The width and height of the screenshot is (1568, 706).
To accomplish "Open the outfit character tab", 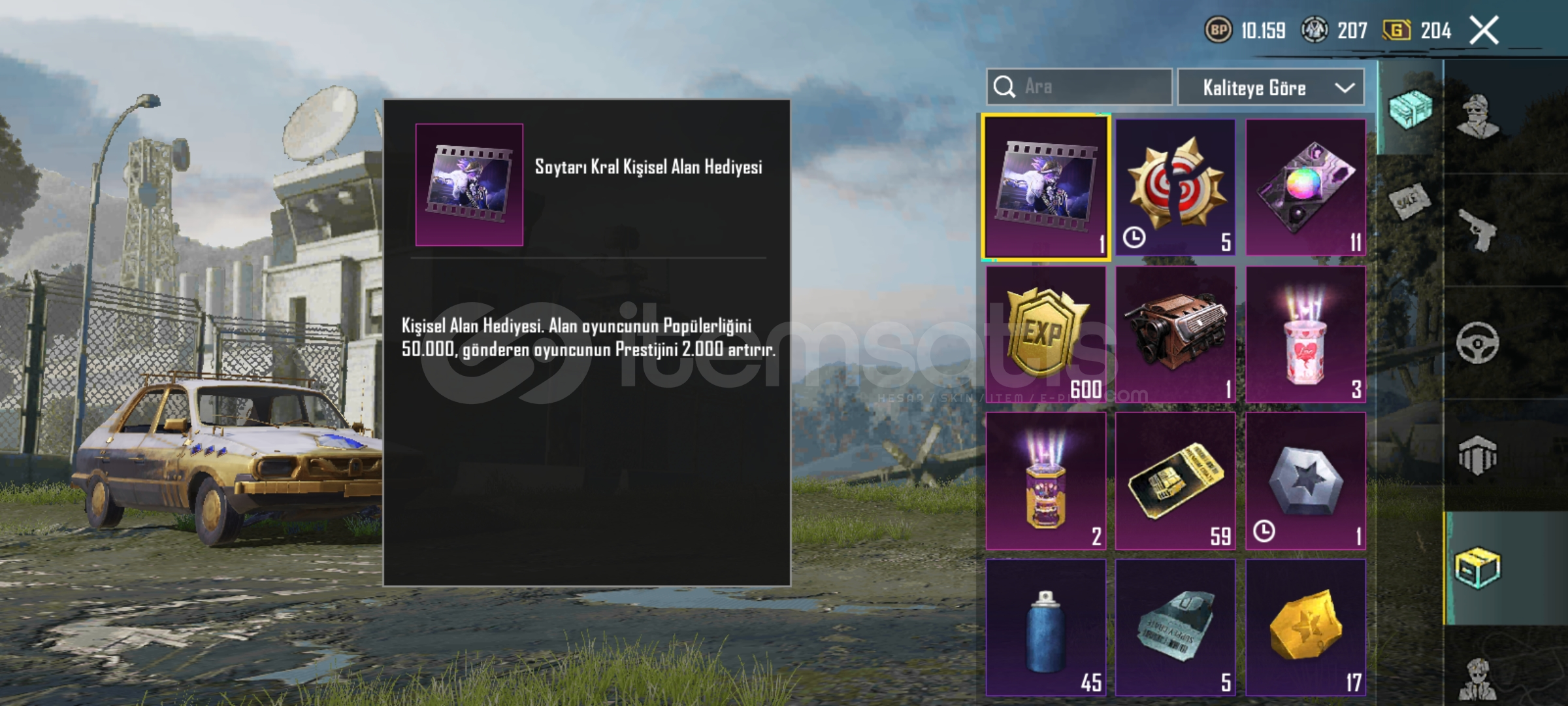I will [1479, 117].
